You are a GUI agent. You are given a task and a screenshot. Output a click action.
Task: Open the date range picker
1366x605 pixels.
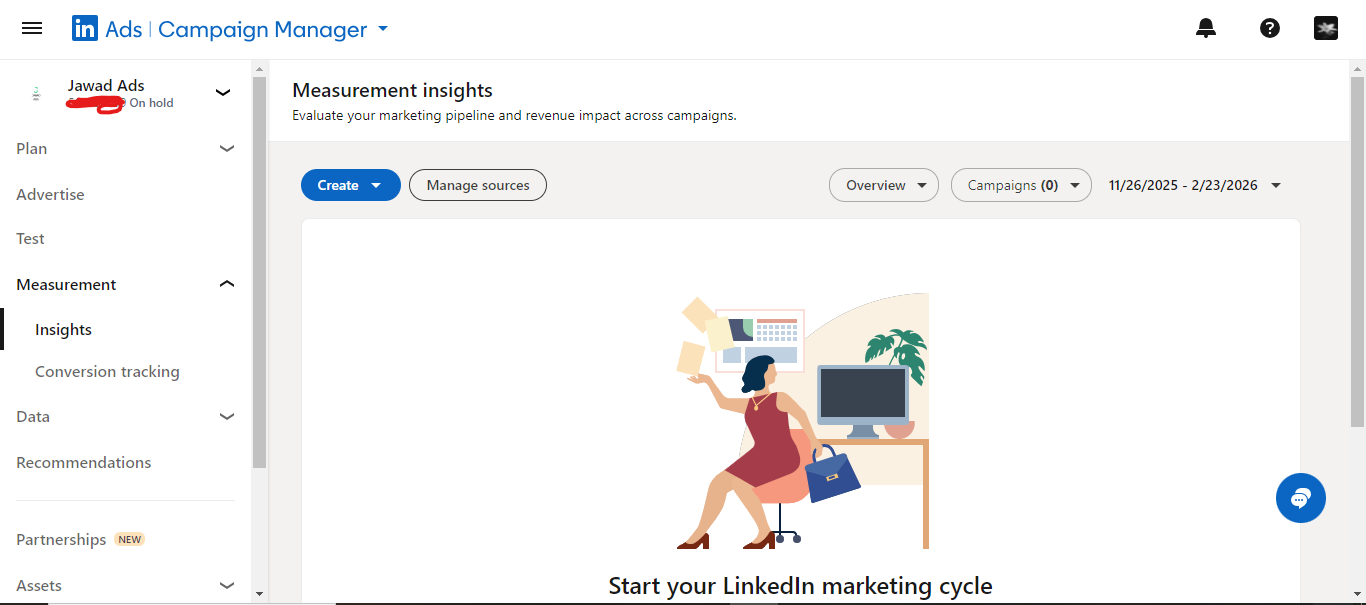(x=1194, y=185)
